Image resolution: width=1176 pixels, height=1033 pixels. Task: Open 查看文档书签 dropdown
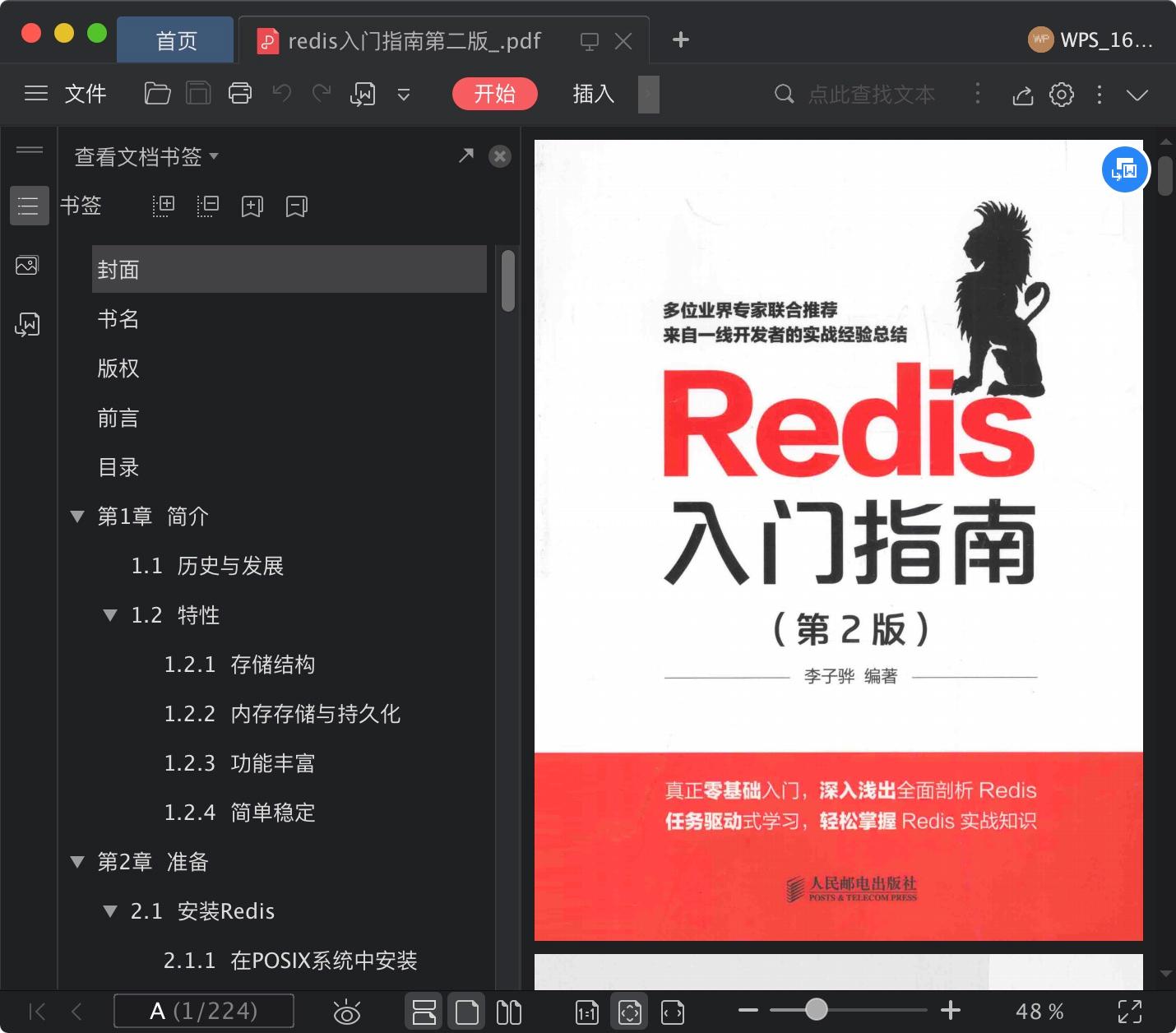(146, 156)
